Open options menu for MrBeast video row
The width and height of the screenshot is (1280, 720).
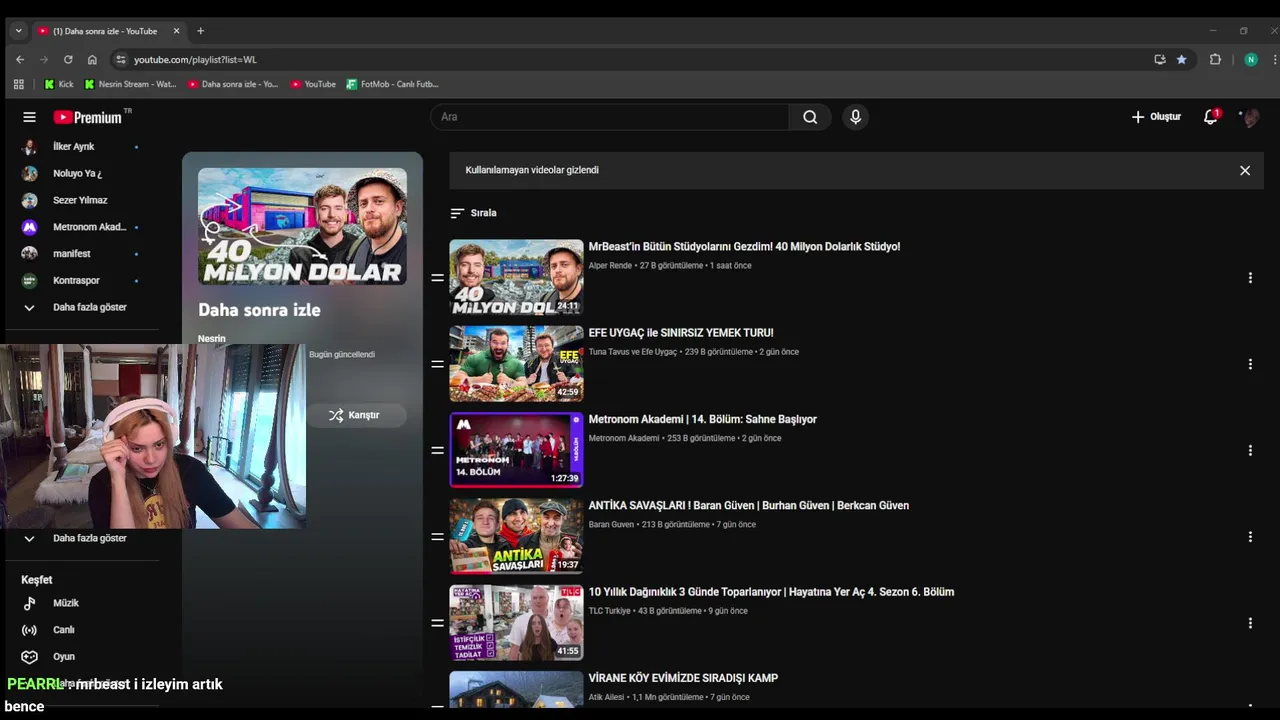(1250, 278)
